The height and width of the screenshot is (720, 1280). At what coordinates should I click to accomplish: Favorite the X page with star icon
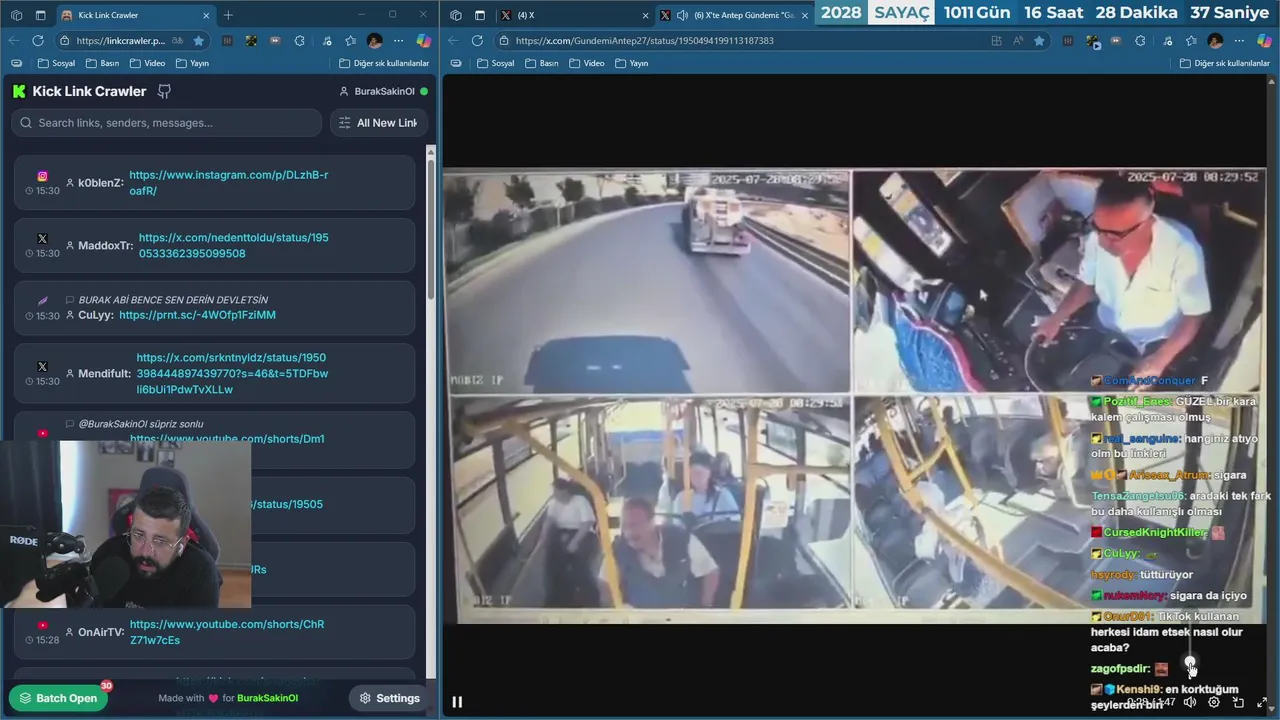pos(1039,40)
